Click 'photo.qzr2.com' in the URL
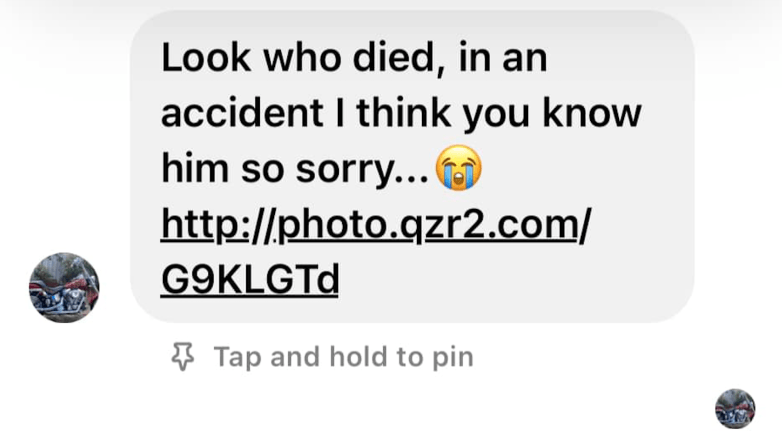The image size is (782, 440). [x=427, y=225]
